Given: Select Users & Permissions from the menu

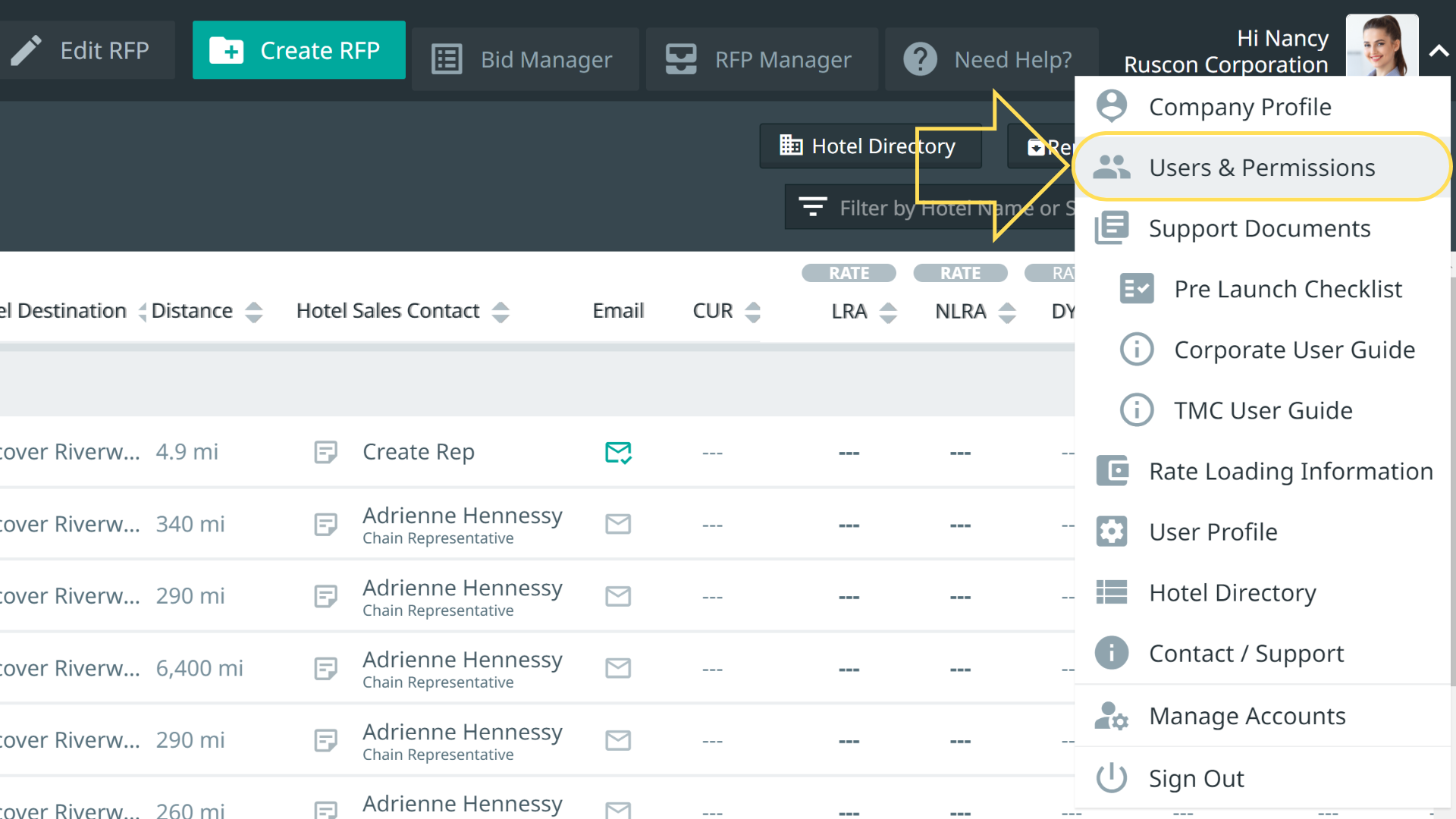Looking at the screenshot, I should [1261, 168].
